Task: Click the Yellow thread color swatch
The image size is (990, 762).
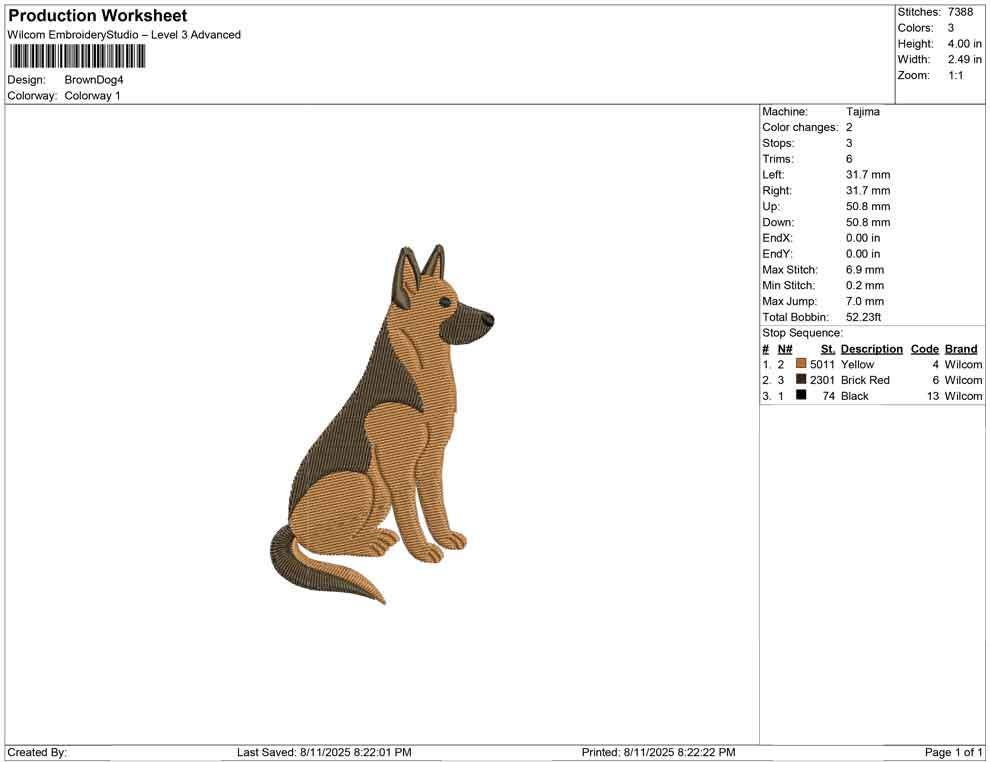Action: tap(800, 364)
